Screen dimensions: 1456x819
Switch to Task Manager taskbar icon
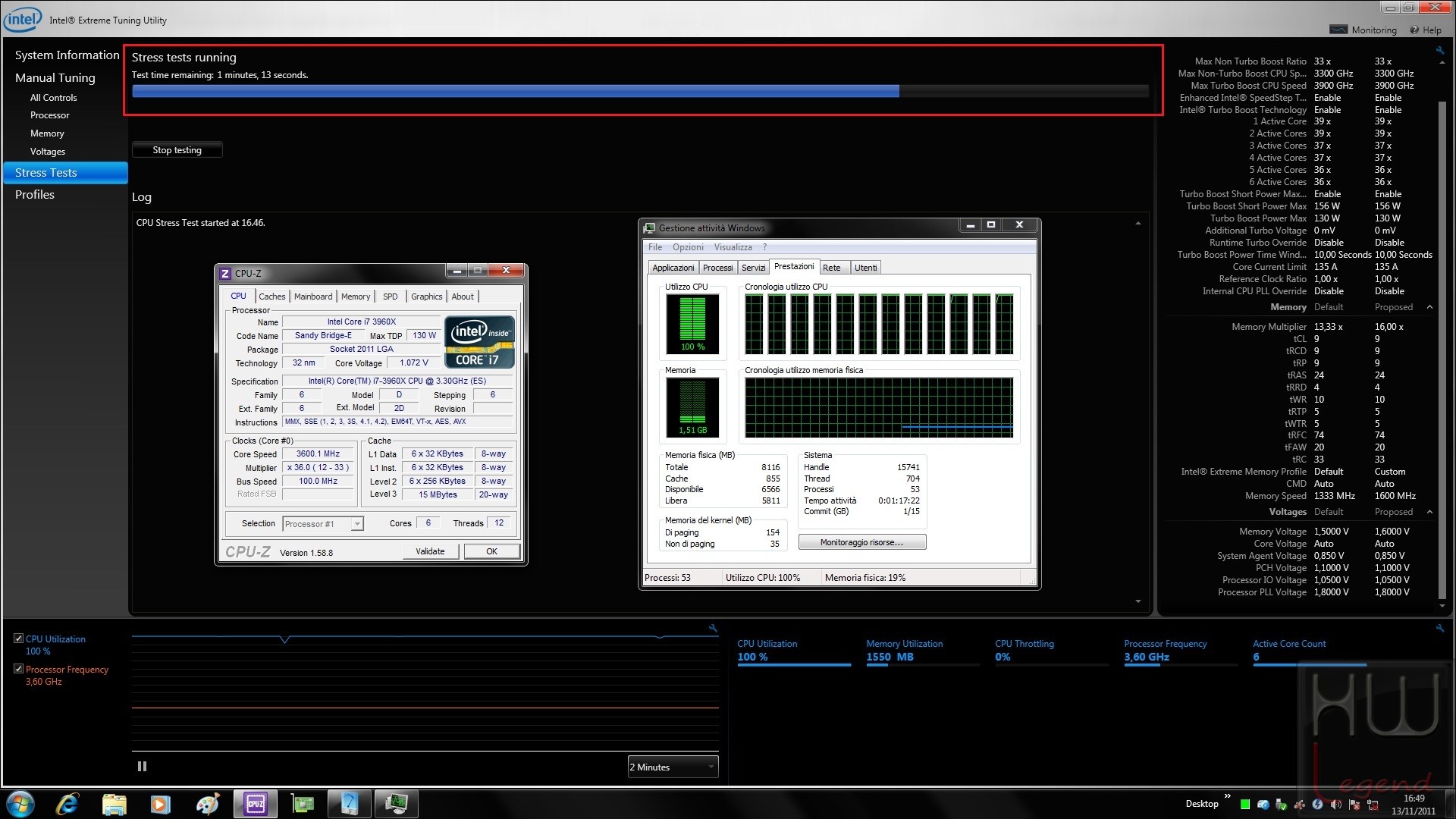click(x=396, y=804)
